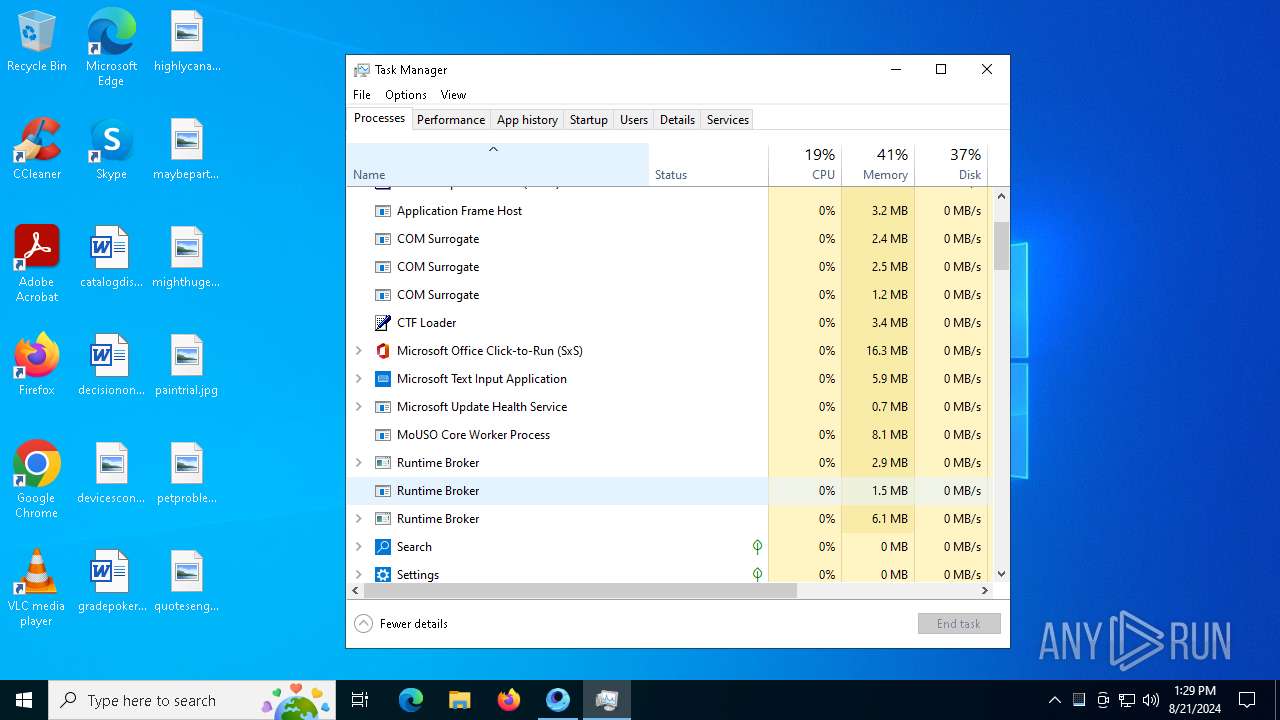The width and height of the screenshot is (1280, 720).
Task: Click the Microsoft Text Input Application icon
Action: click(382, 379)
